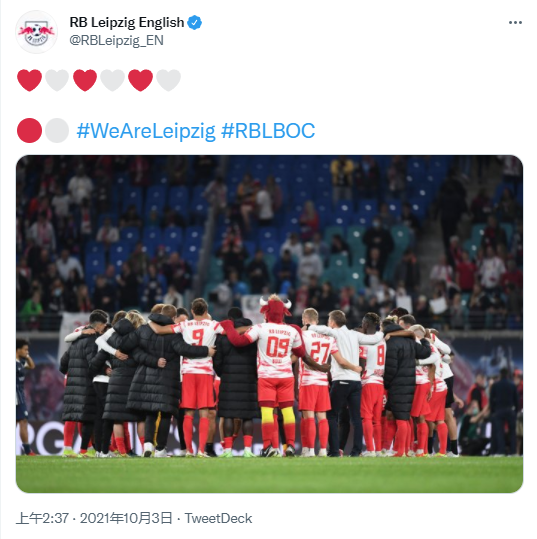Open the three-dot more options menu
537x539 pixels.
click(515, 23)
